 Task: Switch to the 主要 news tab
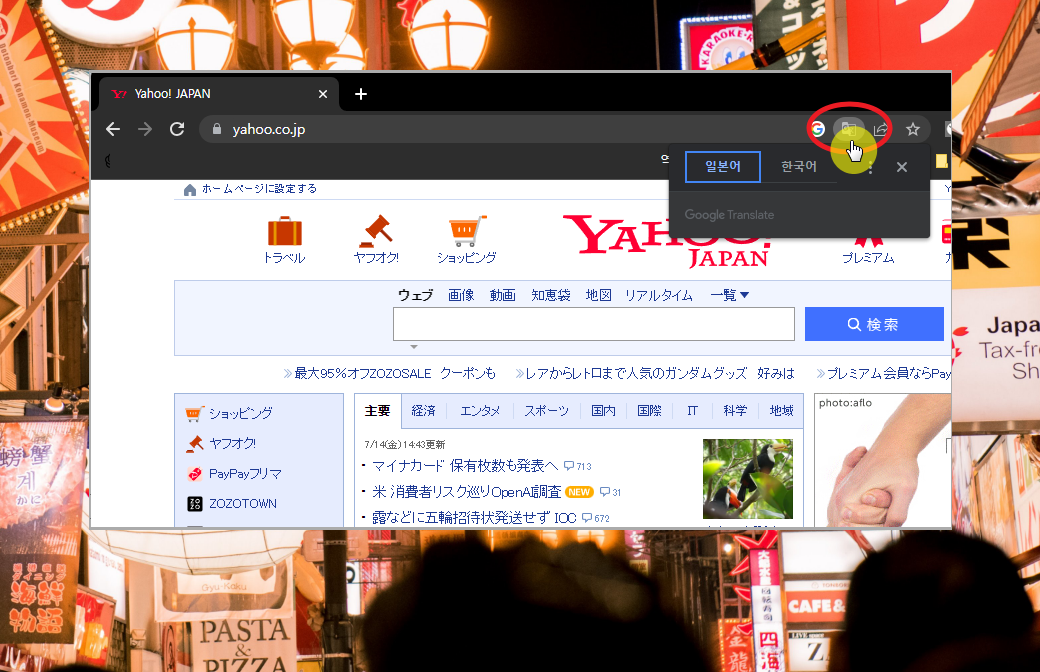point(377,411)
